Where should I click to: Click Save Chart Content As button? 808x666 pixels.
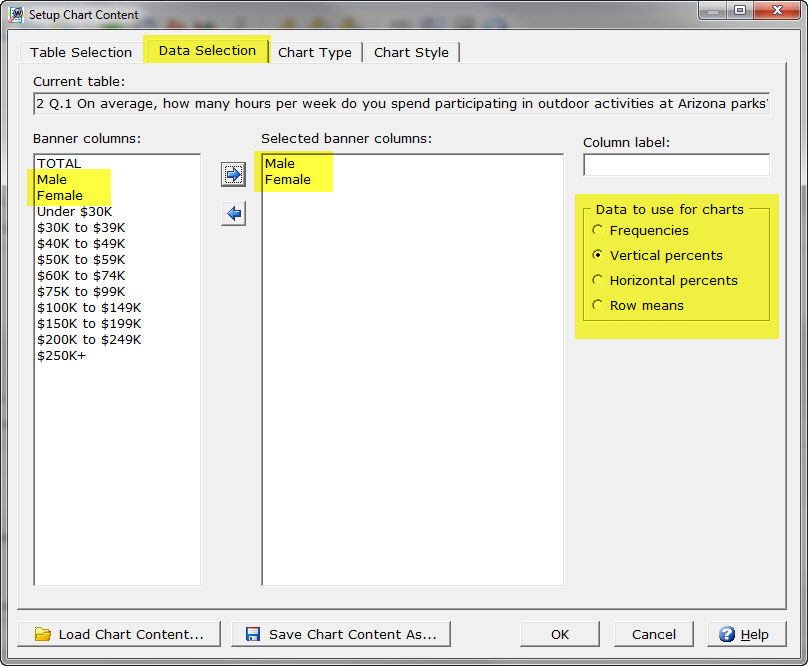click(341, 634)
